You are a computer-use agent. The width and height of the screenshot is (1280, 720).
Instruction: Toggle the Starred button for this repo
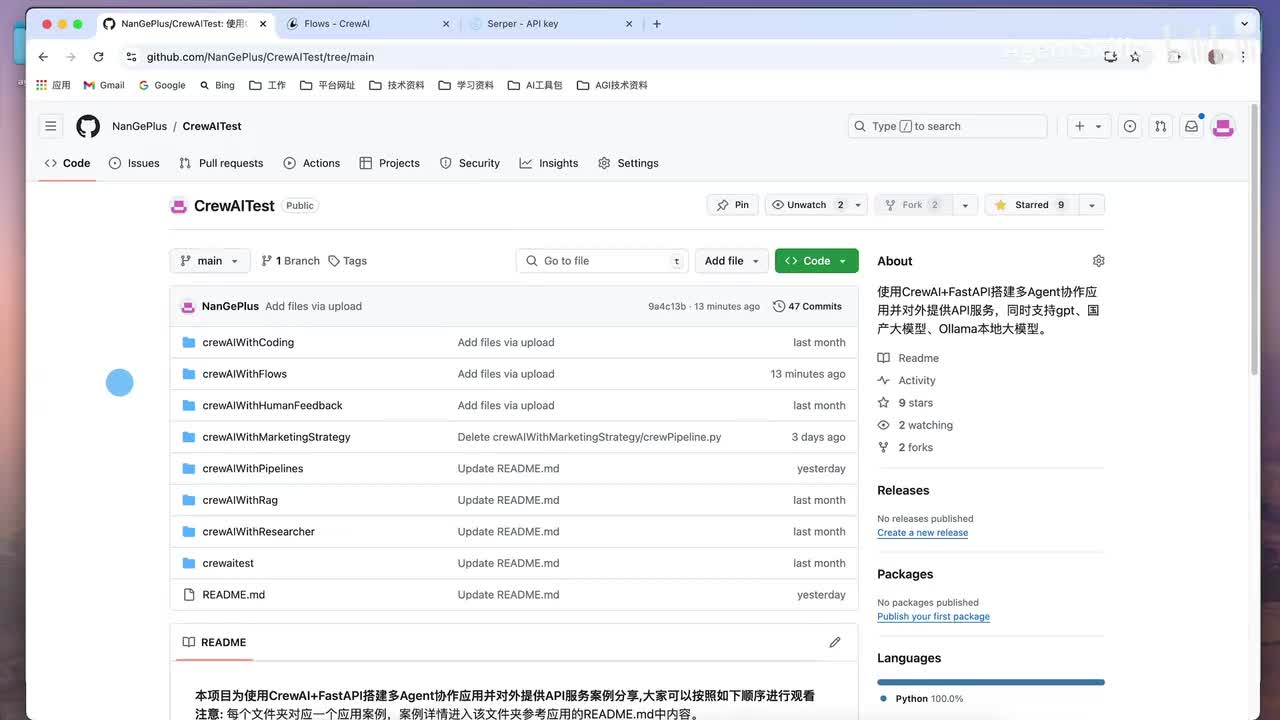coord(1031,205)
